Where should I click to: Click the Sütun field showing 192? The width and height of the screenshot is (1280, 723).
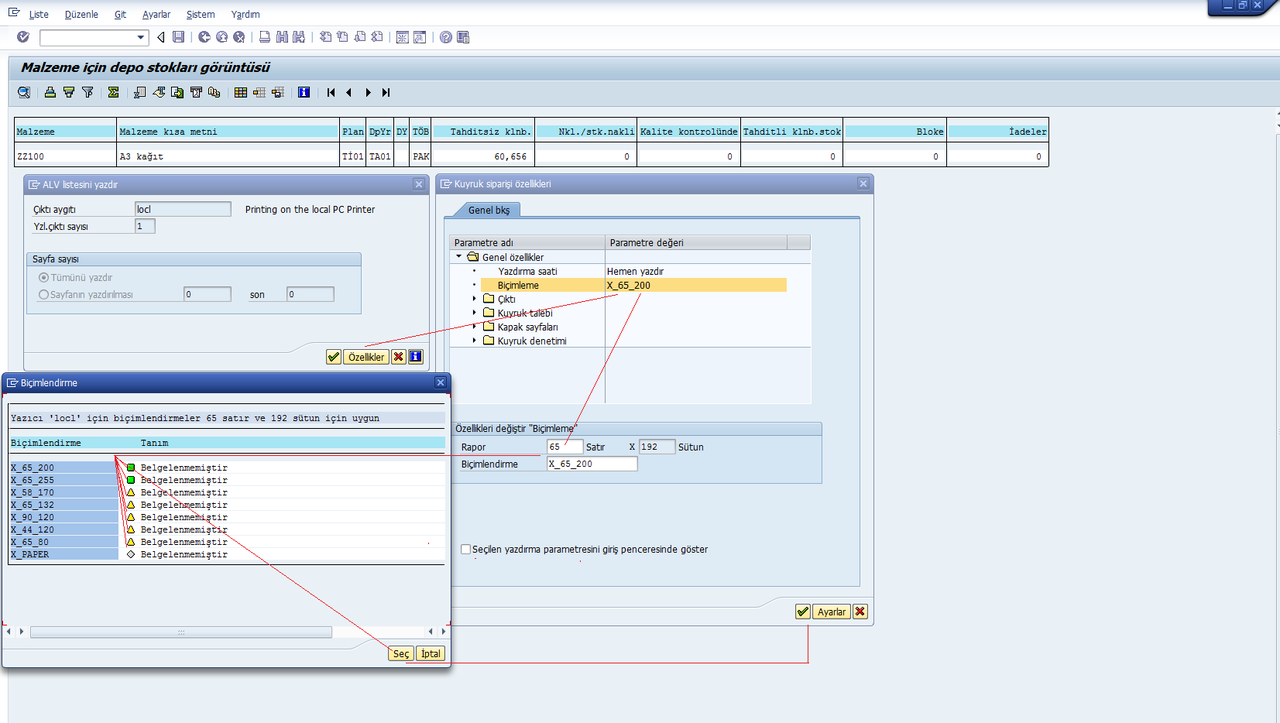point(657,446)
